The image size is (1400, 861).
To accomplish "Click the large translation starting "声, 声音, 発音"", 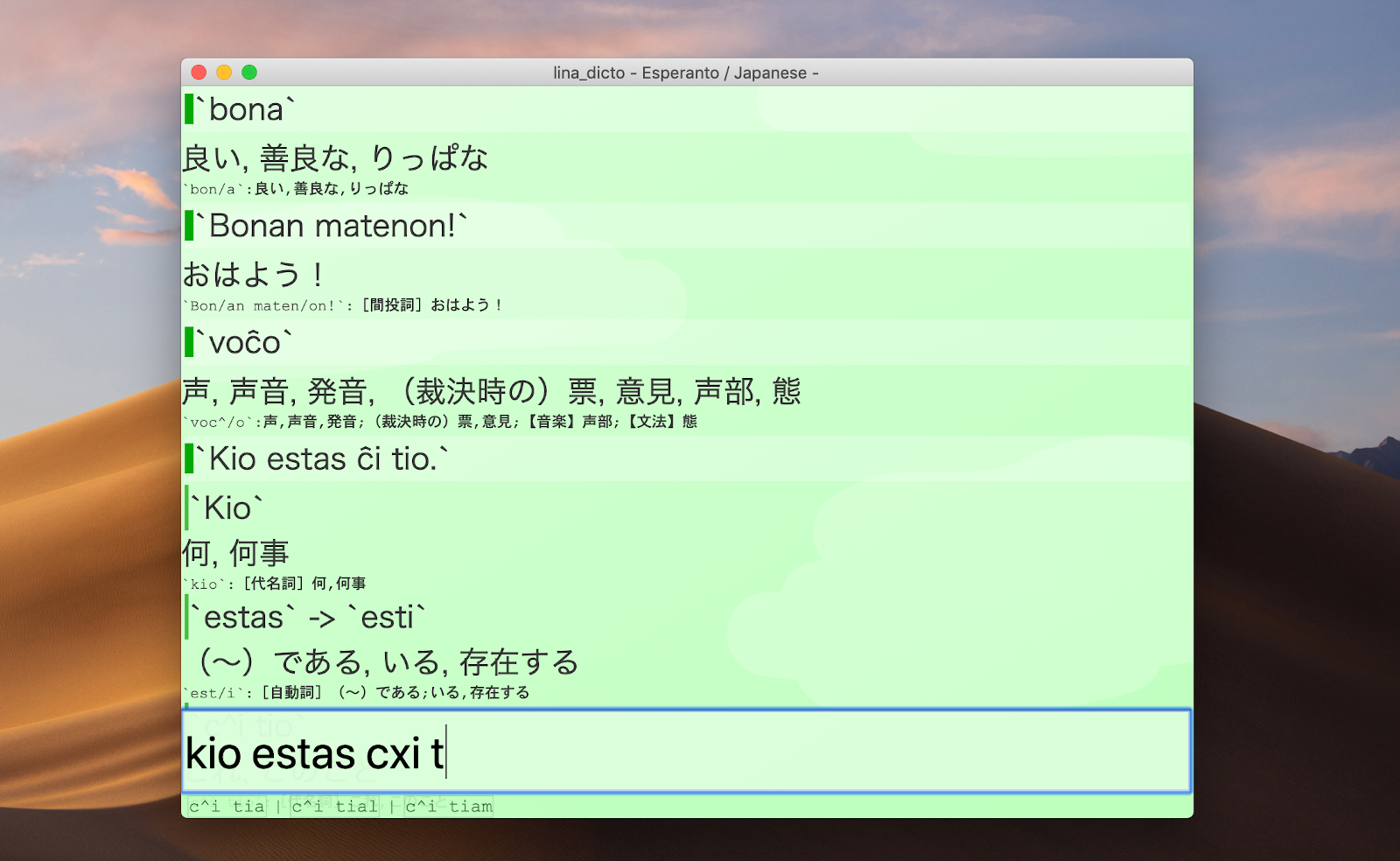I will point(492,391).
